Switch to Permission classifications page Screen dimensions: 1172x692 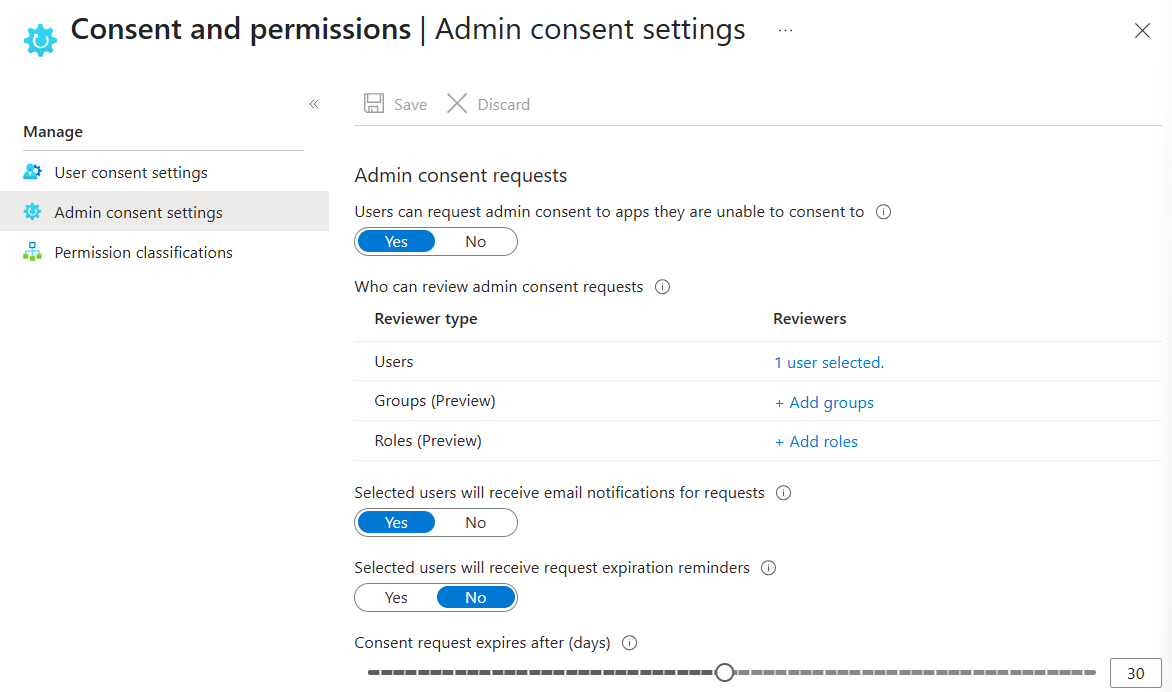click(143, 251)
